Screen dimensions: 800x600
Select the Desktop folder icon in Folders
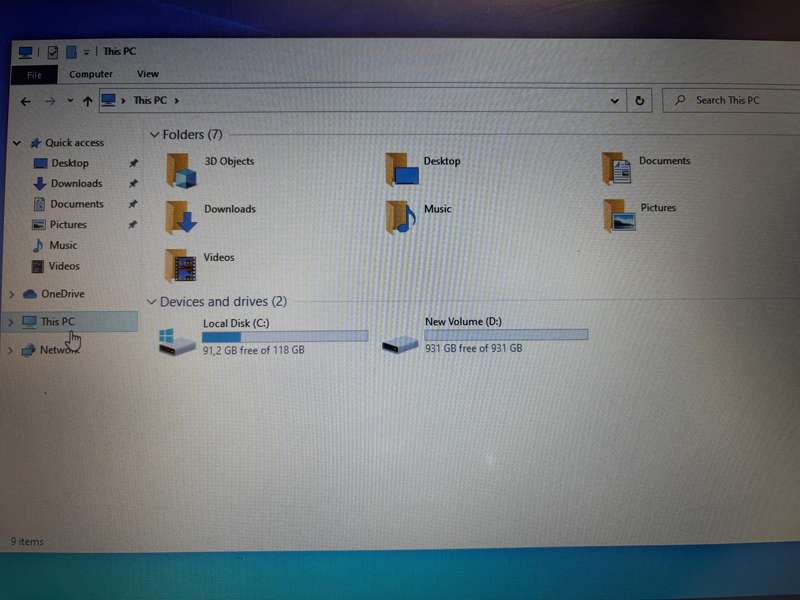(x=402, y=169)
